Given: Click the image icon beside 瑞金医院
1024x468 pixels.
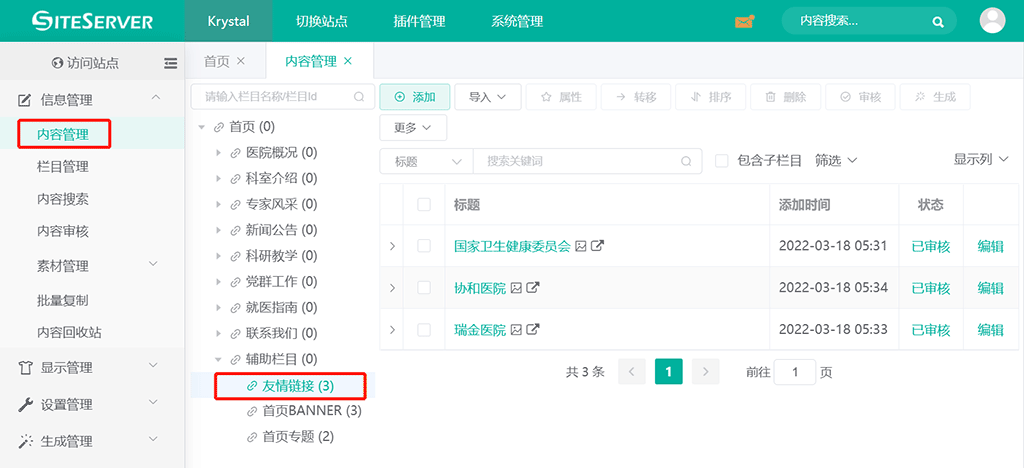Looking at the screenshot, I should click(x=516, y=329).
